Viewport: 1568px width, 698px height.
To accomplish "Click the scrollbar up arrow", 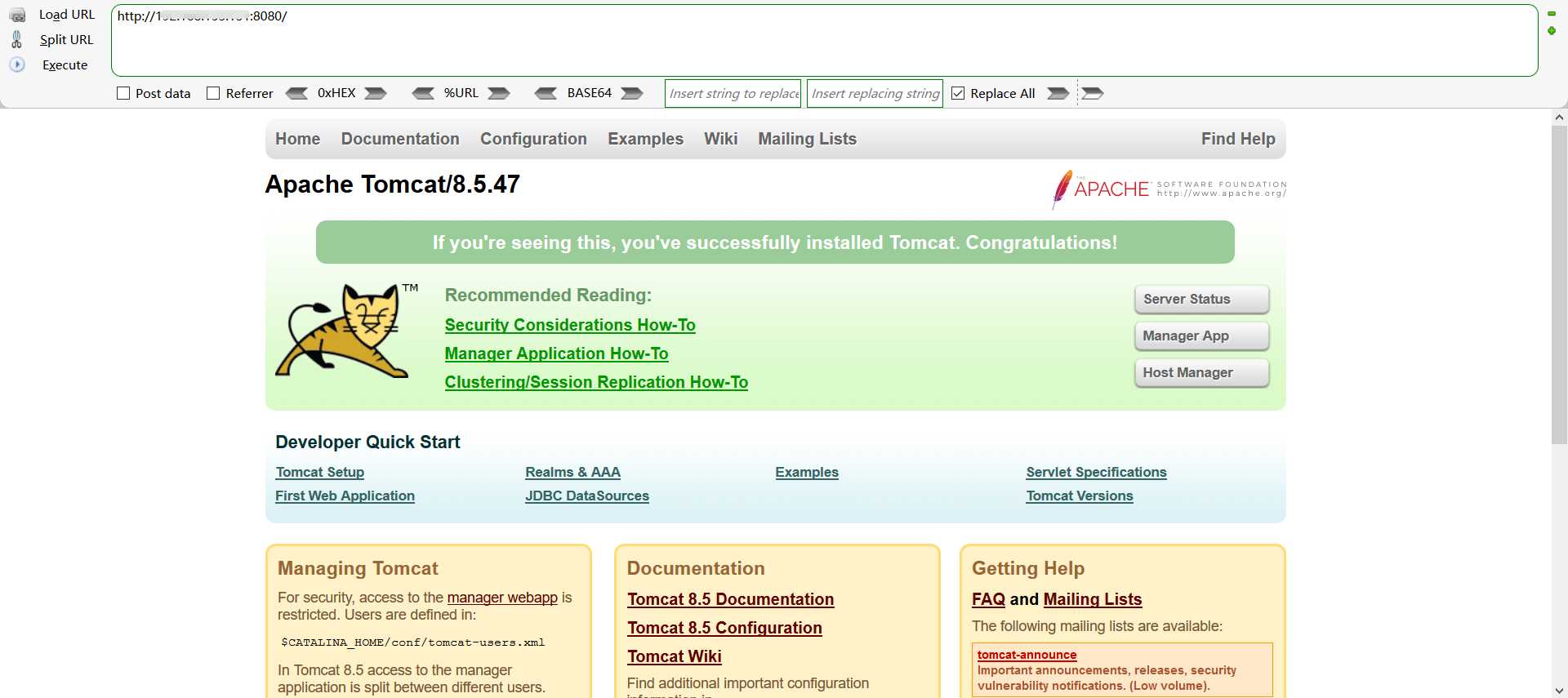I will (x=1559, y=118).
